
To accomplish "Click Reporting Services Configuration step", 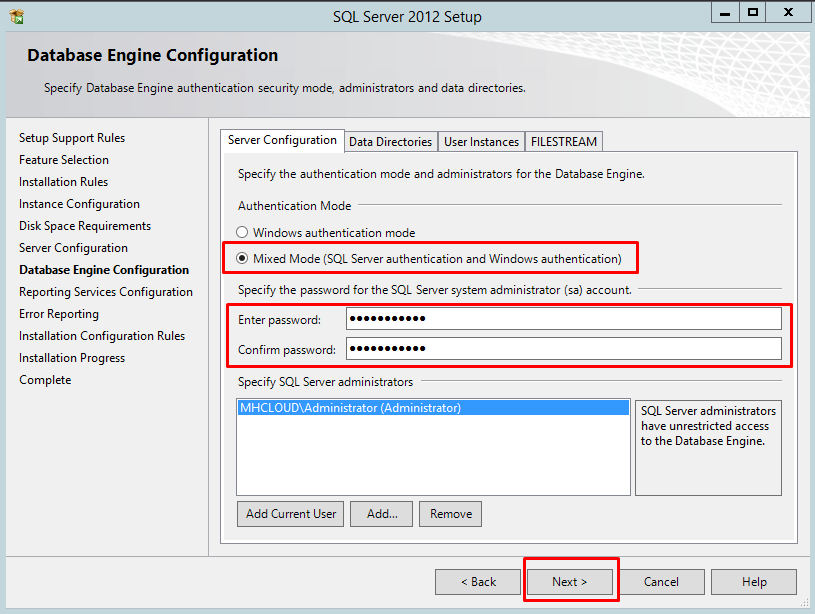I will [x=106, y=292].
